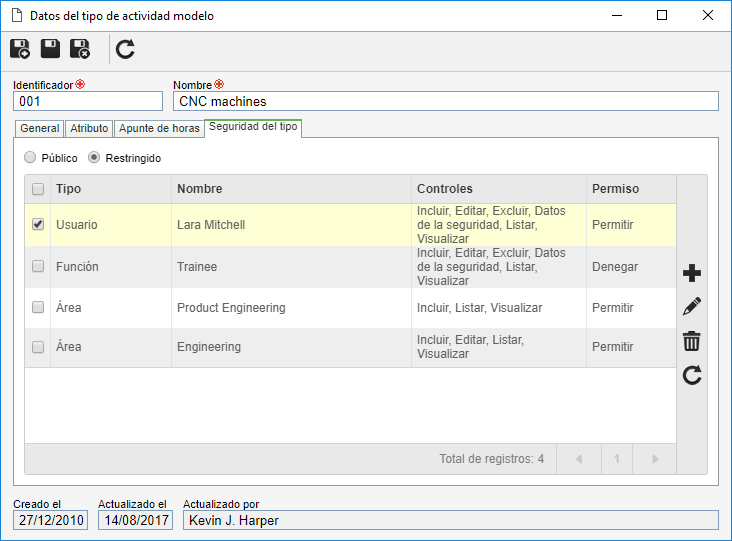The height and width of the screenshot is (541, 732).
Task: Check the Trainee row checkbox
Action: 38,267
